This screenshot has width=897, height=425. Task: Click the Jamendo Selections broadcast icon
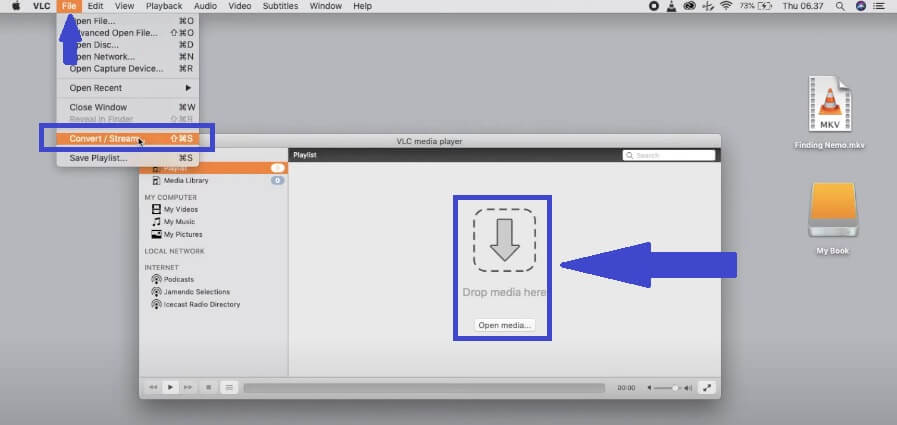point(156,292)
